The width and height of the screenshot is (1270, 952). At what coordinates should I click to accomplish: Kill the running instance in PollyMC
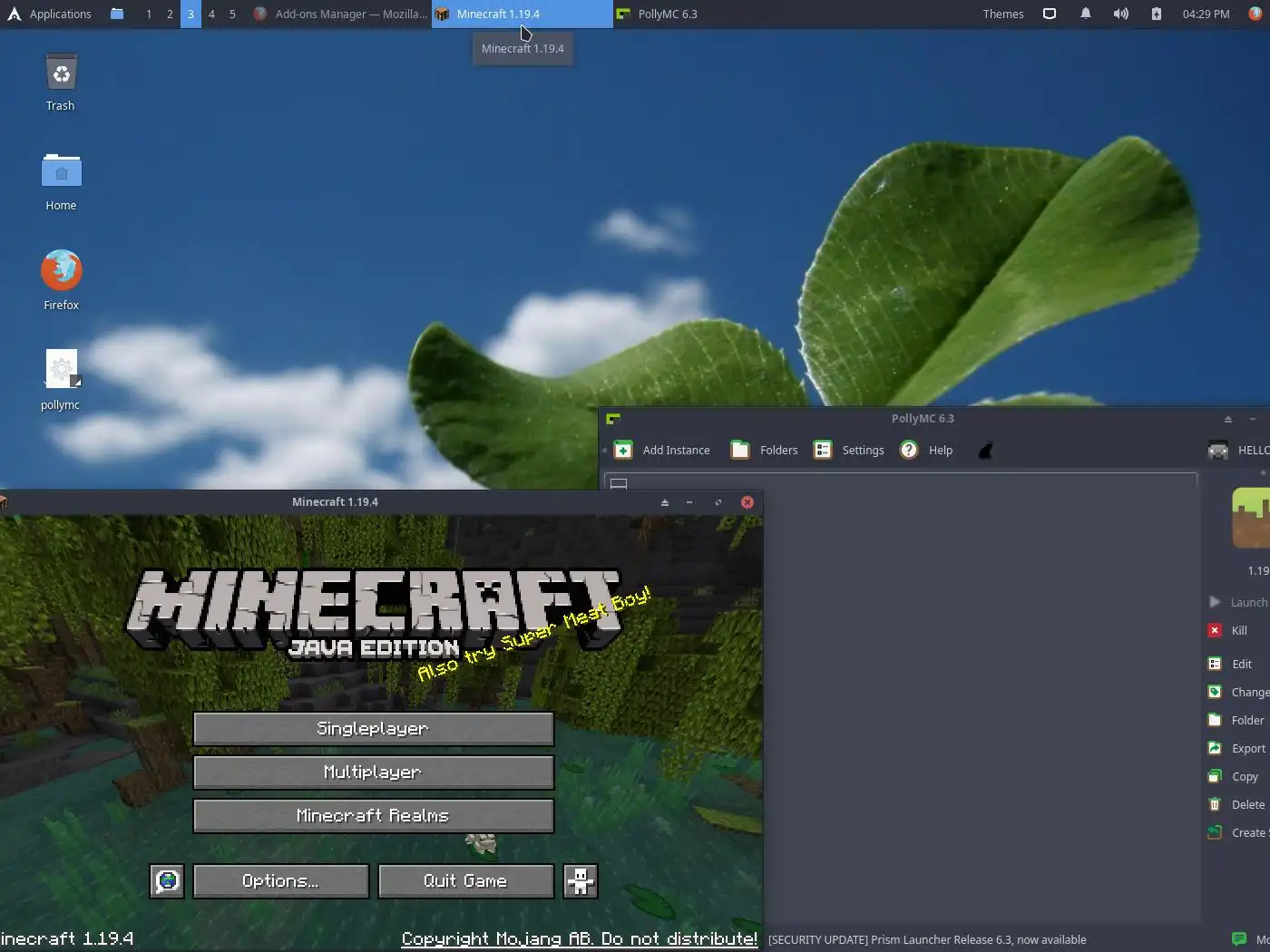coord(1228,630)
